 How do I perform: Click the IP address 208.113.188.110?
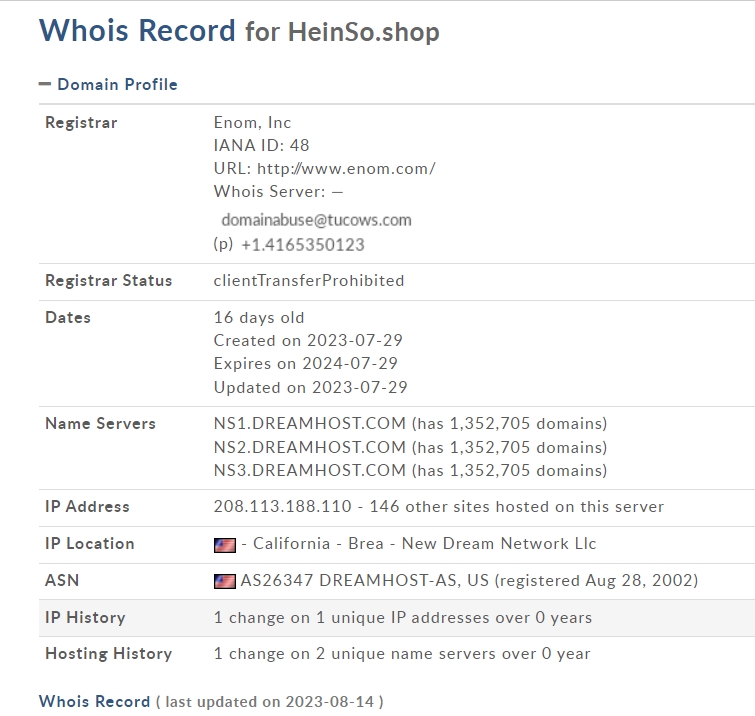point(283,507)
